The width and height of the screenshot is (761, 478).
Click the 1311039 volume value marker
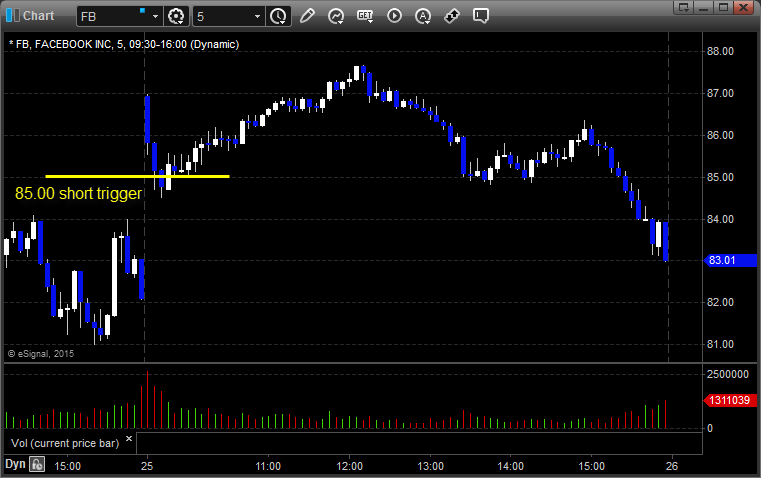pyautogui.click(x=730, y=400)
